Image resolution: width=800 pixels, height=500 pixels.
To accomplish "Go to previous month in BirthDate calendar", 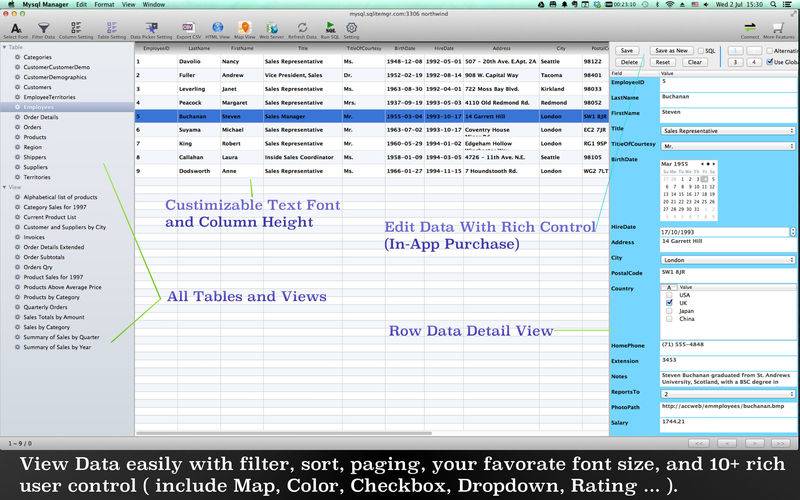I will click(x=703, y=164).
